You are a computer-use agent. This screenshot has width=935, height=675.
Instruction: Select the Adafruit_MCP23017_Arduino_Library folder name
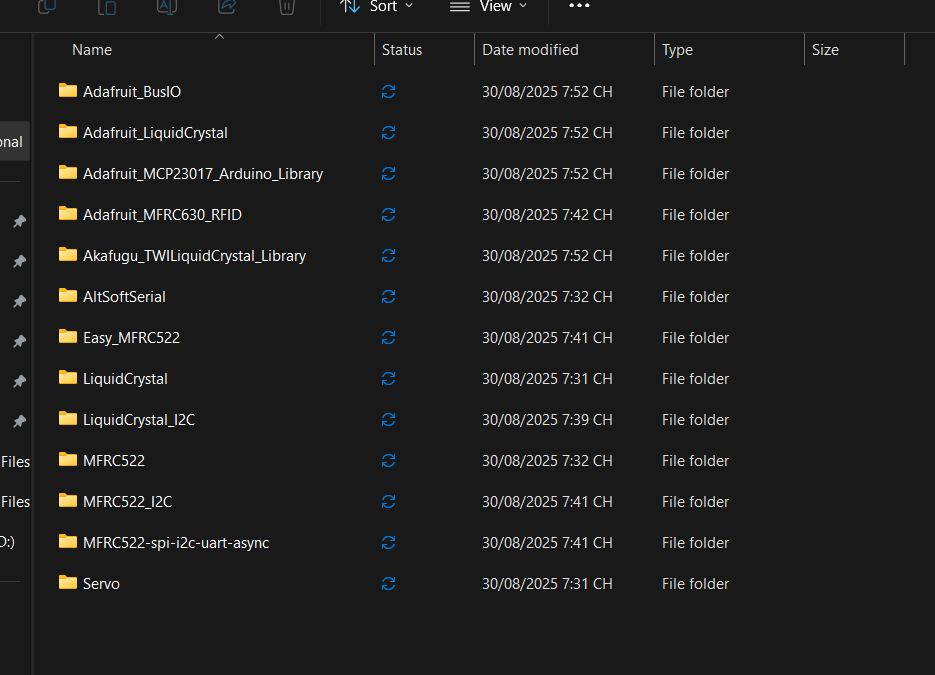[203, 174]
